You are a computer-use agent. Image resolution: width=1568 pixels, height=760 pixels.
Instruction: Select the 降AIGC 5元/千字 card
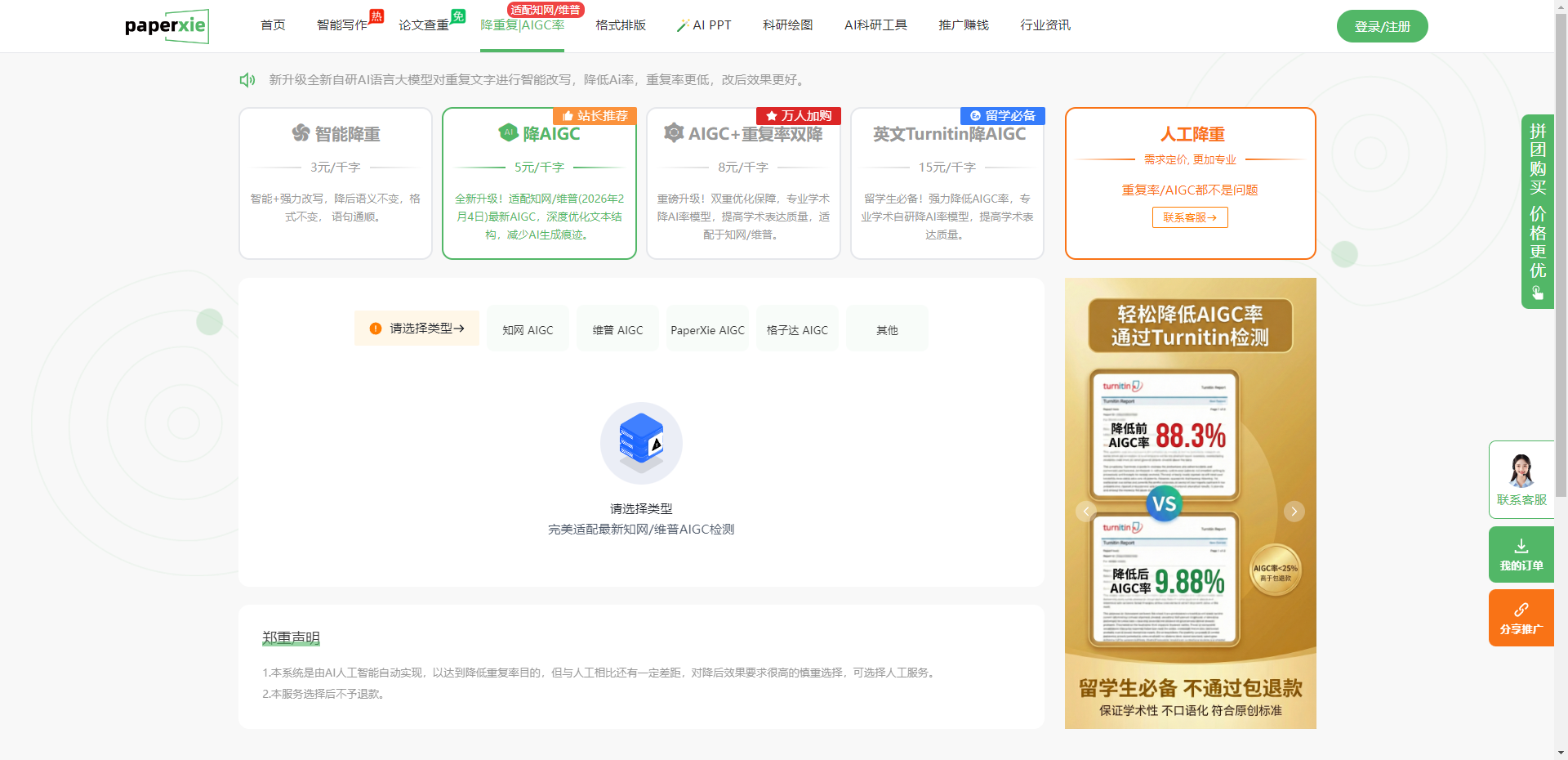tap(539, 184)
